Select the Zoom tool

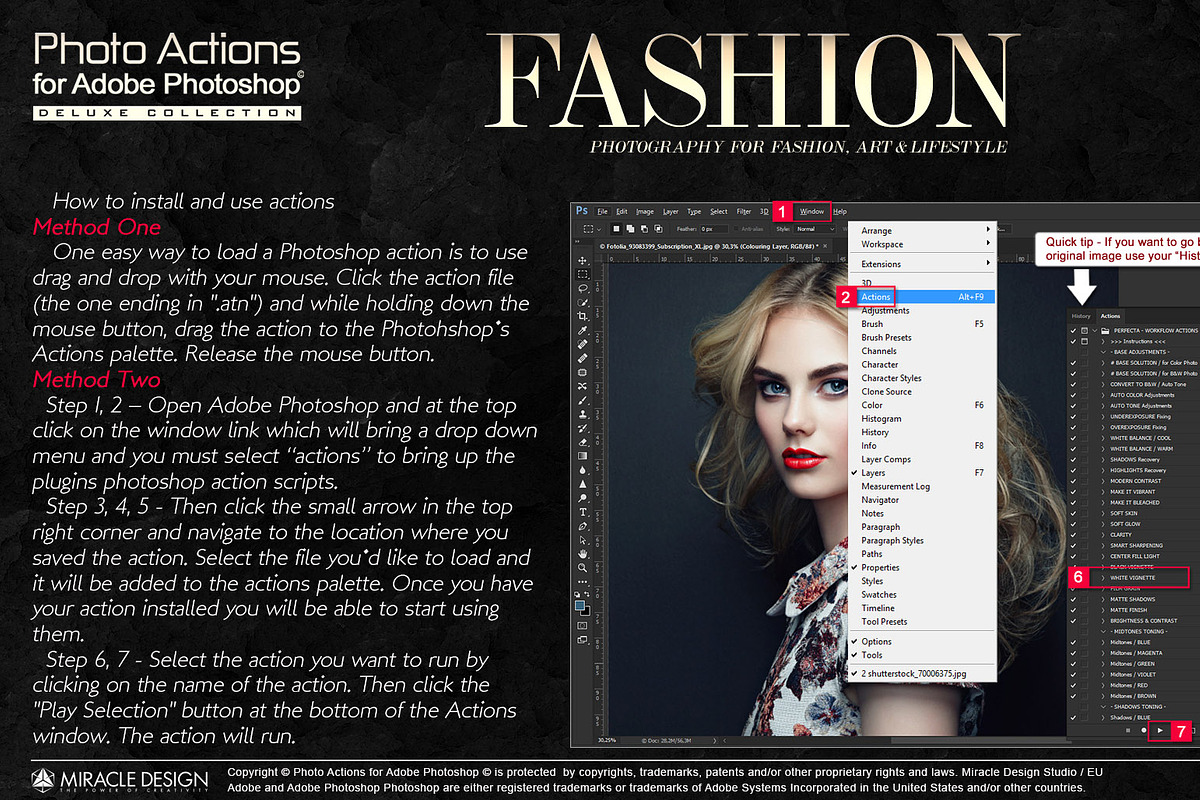582,567
